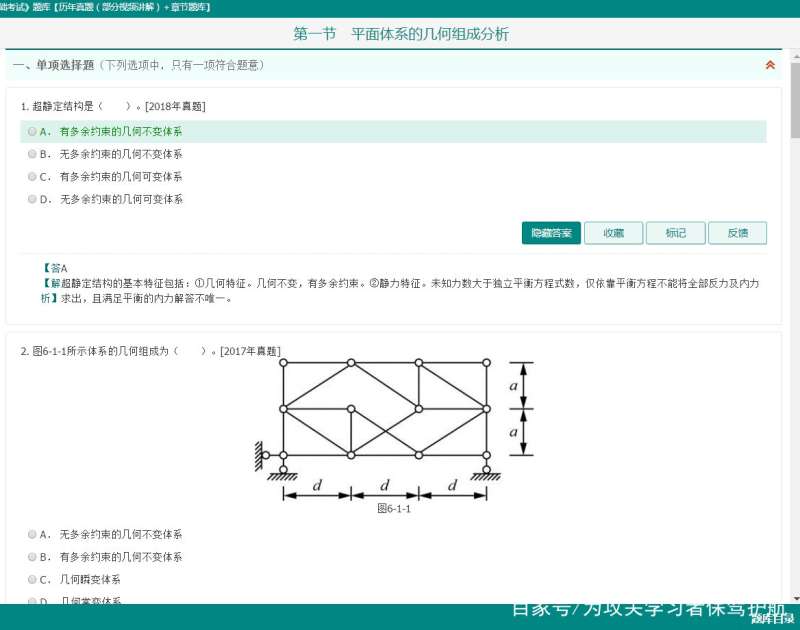Collapse the section using the orange double-arrow icon
This screenshot has width=800, height=630.
769,65
